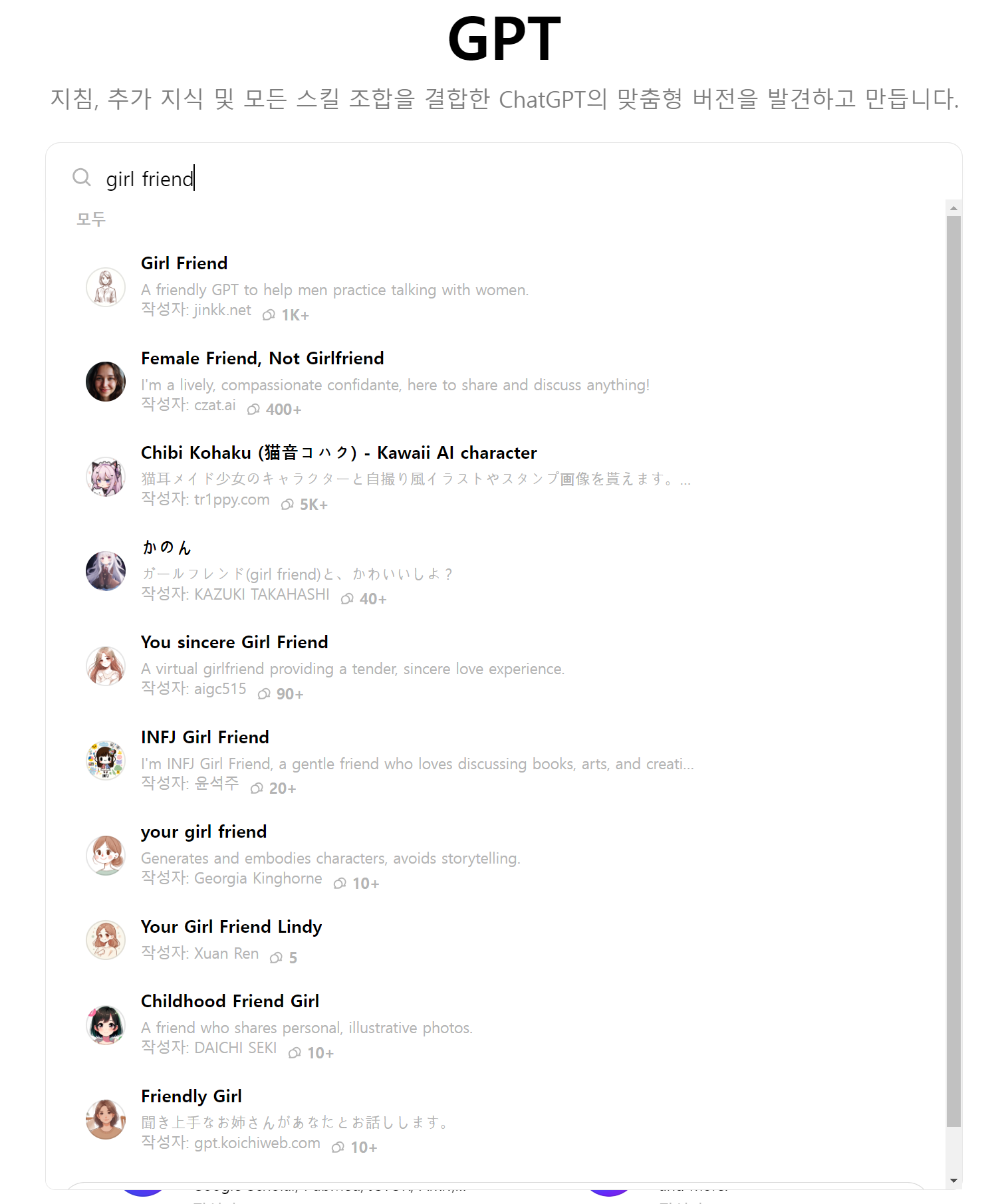This screenshot has height=1204, width=1000.
Task: Click the かのん avatar icon
Action: point(106,571)
